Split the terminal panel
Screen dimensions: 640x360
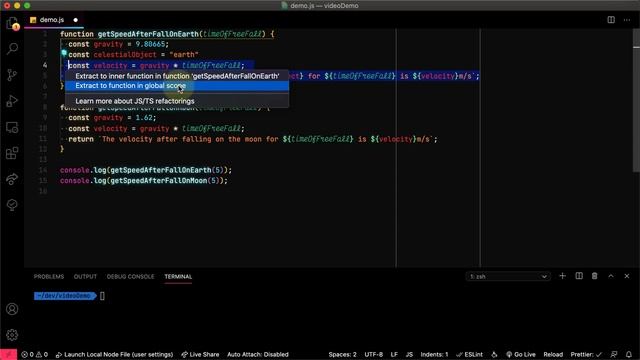[579, 276]
